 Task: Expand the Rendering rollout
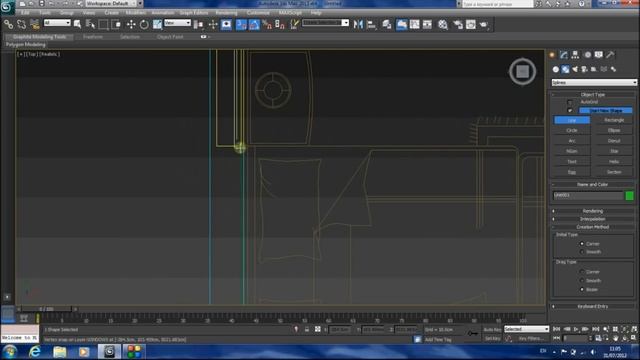593,211
